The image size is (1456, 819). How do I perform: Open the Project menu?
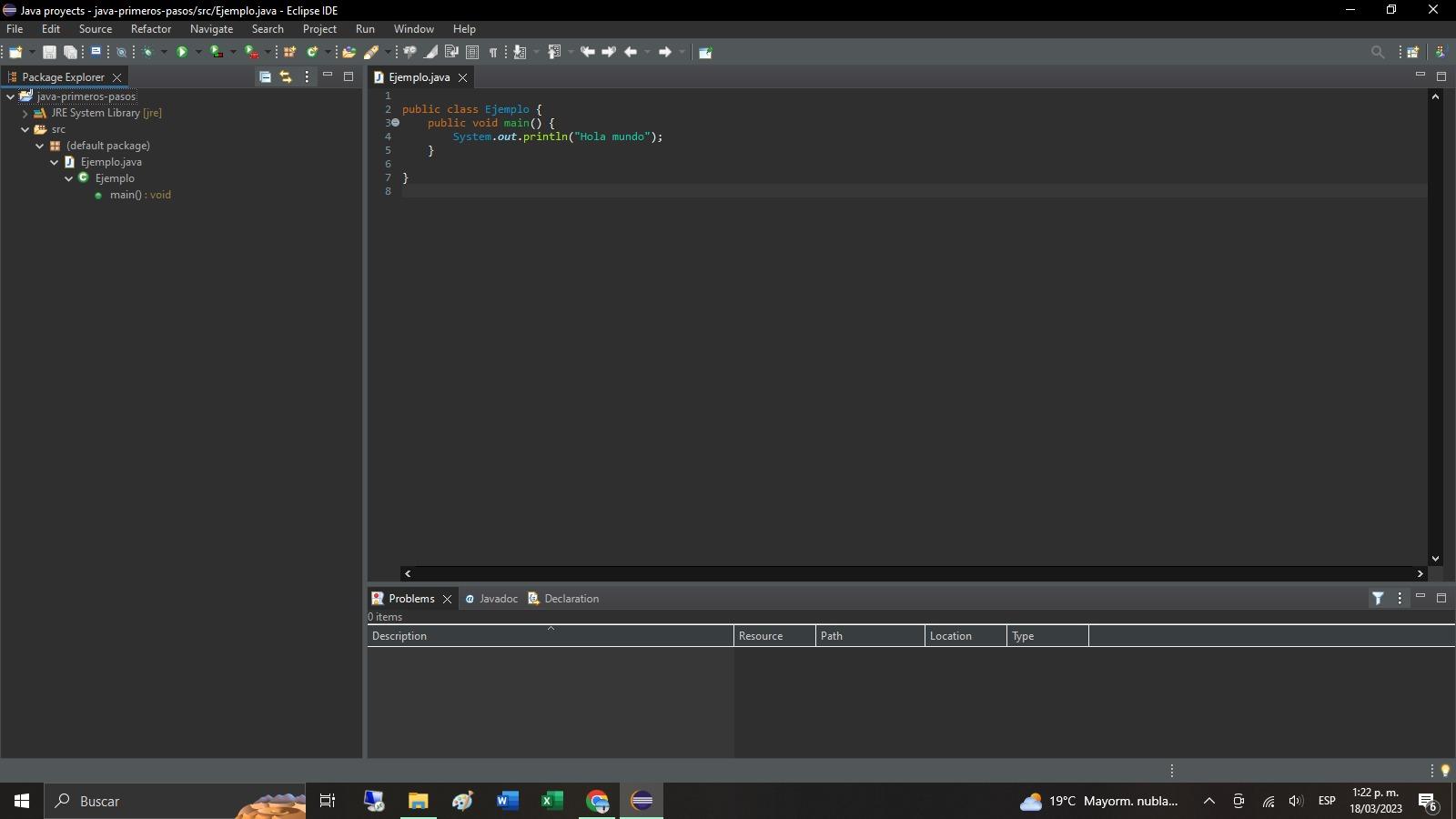click(x=319, y=29)
